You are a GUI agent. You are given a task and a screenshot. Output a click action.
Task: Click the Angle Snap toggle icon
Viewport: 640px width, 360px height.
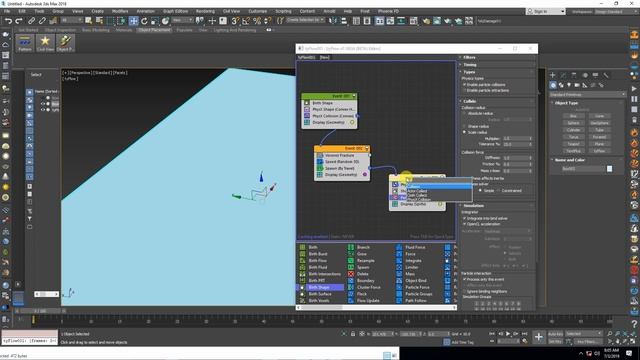pos(246,21)
